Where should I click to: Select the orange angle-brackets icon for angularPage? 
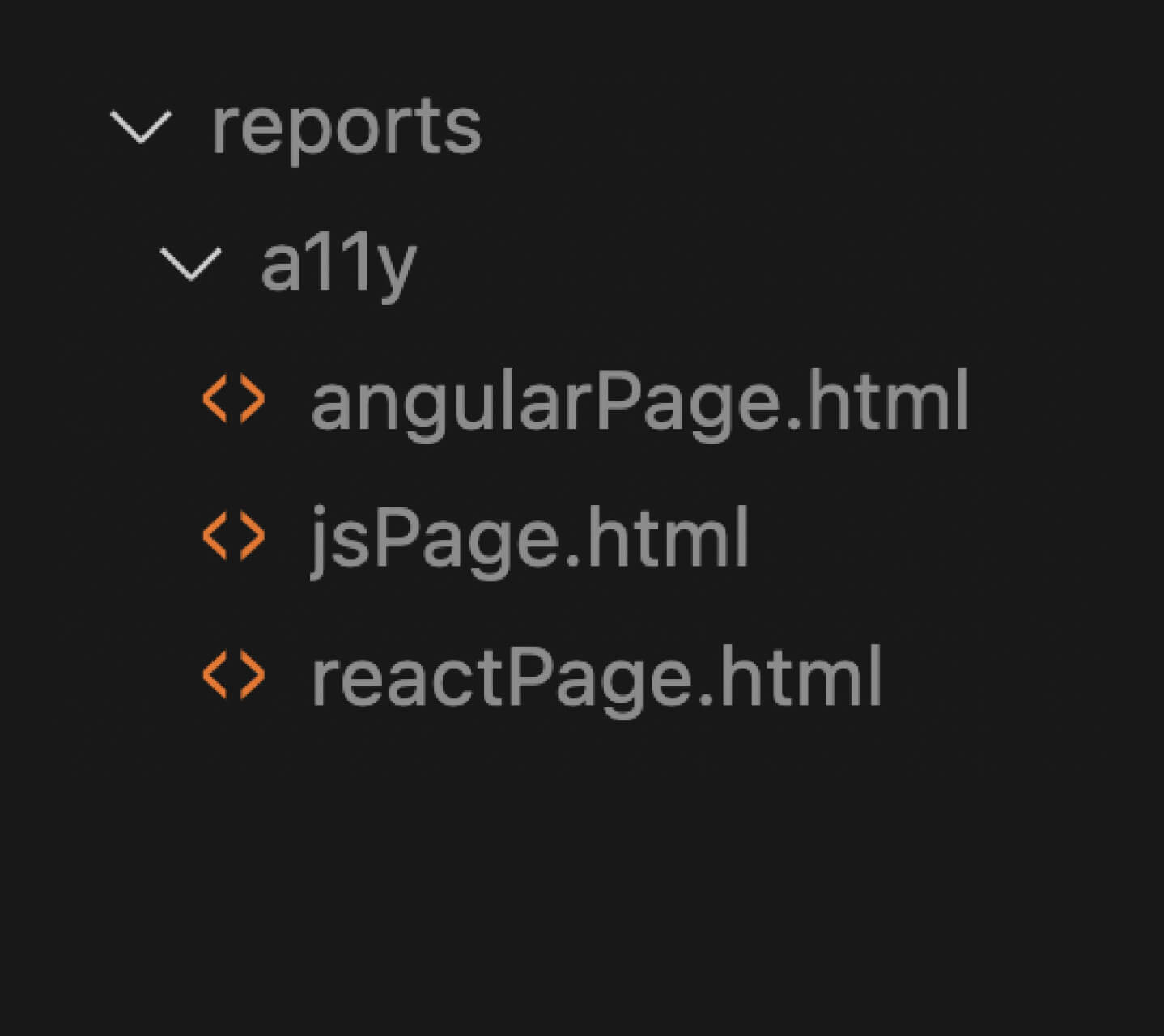233,399
